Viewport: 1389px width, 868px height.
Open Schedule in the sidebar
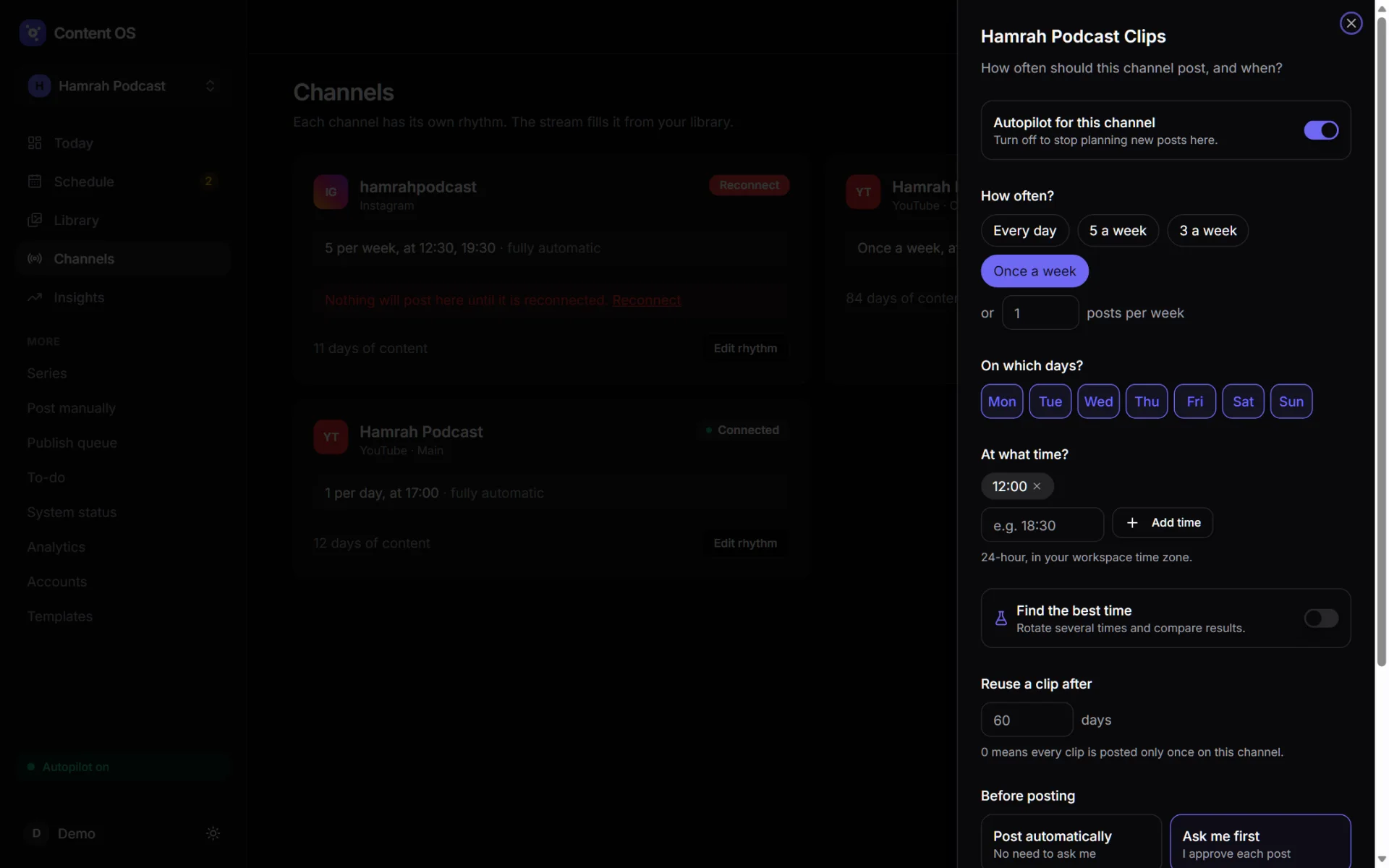click(x=123, y=181)
